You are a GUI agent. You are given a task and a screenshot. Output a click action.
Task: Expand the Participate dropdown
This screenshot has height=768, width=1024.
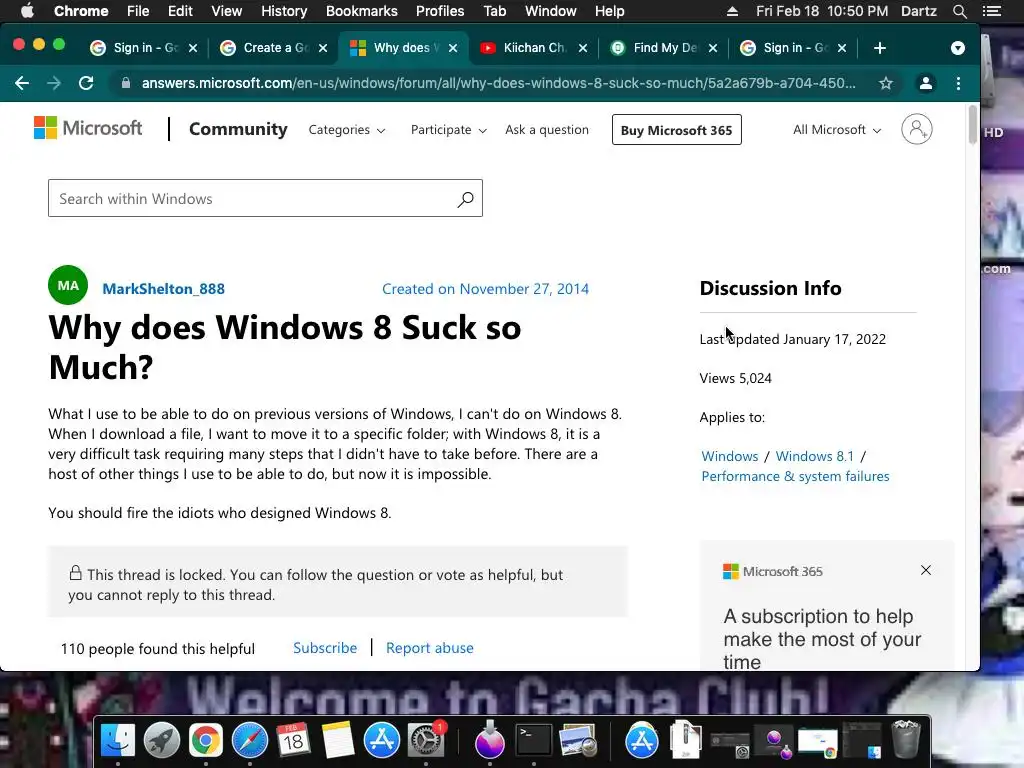pos(449,130)
